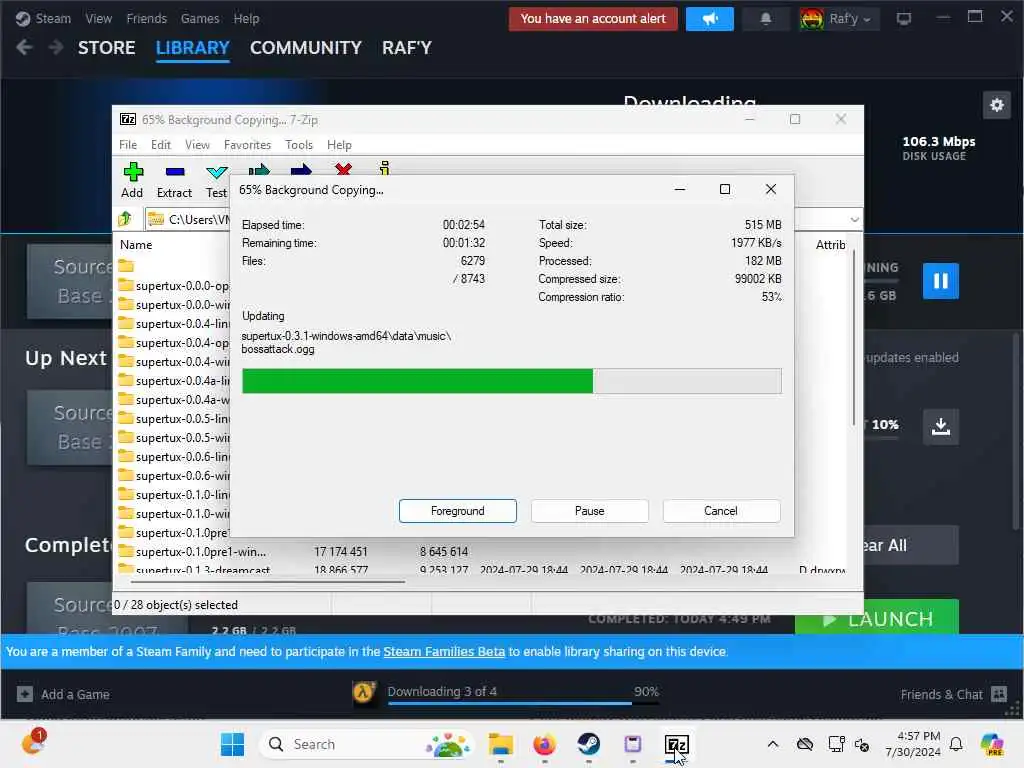The height and width of the screenshot is (768, 1024).
Task: Select the supertux-0.0.6-lin folder row
Action: pyautogui.click(x=174, y=456)
